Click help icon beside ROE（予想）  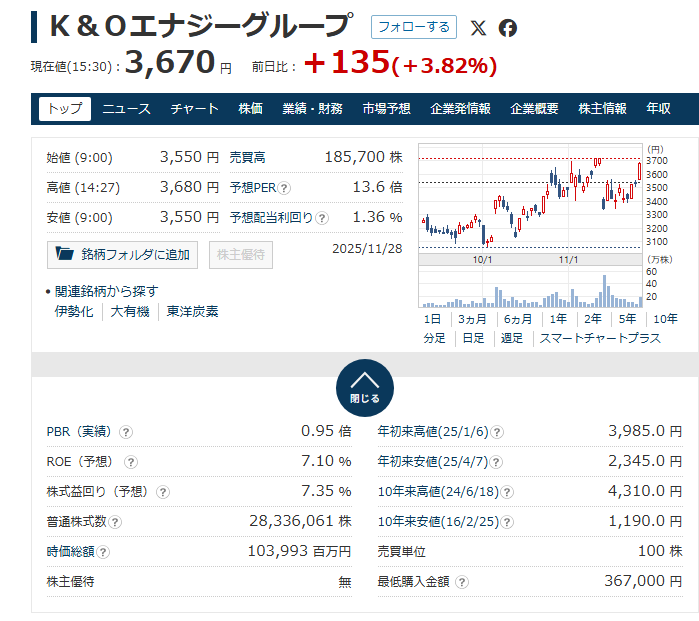click(130, 462)
